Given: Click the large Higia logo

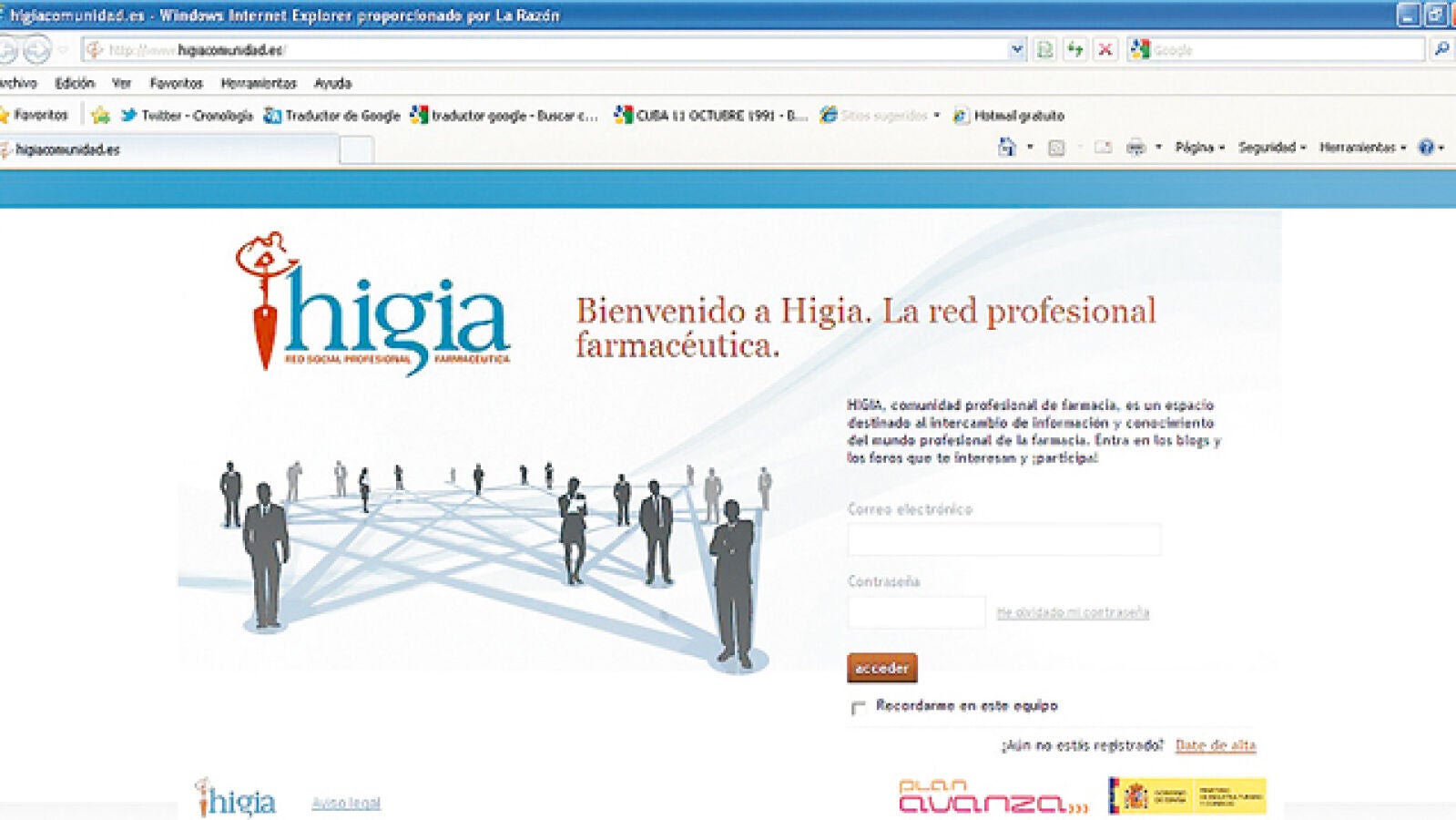Looking at the screenshot, I should point(373,303).
